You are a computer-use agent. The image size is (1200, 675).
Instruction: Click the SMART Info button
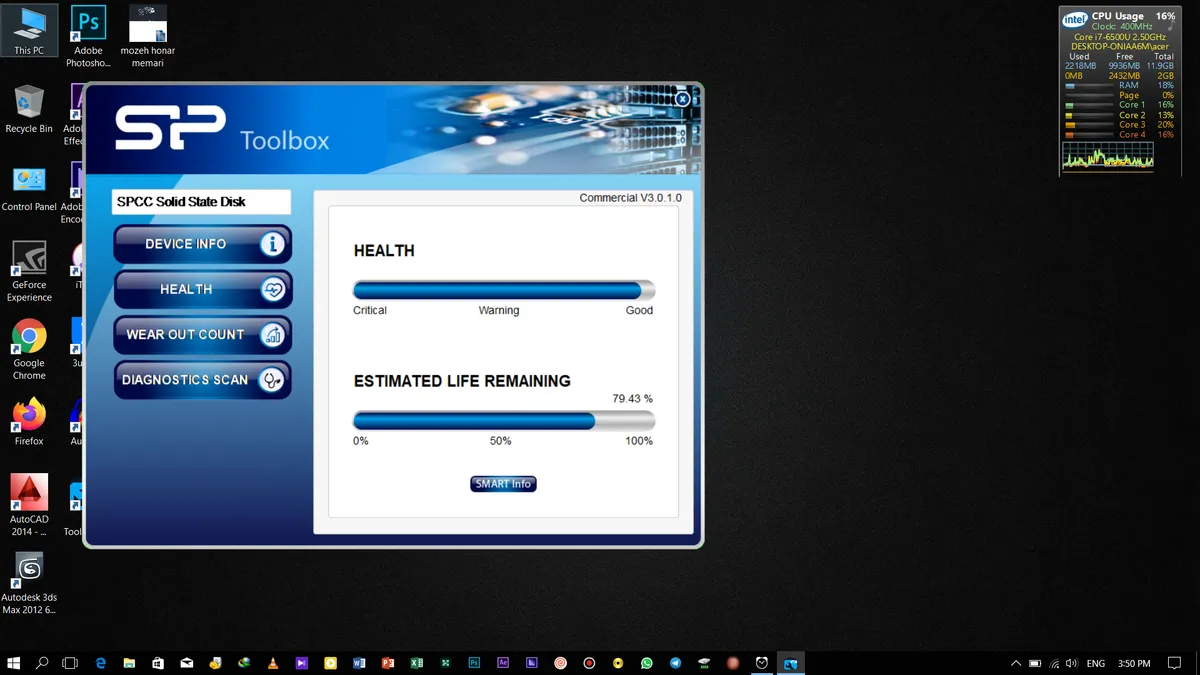pos(503,484)
